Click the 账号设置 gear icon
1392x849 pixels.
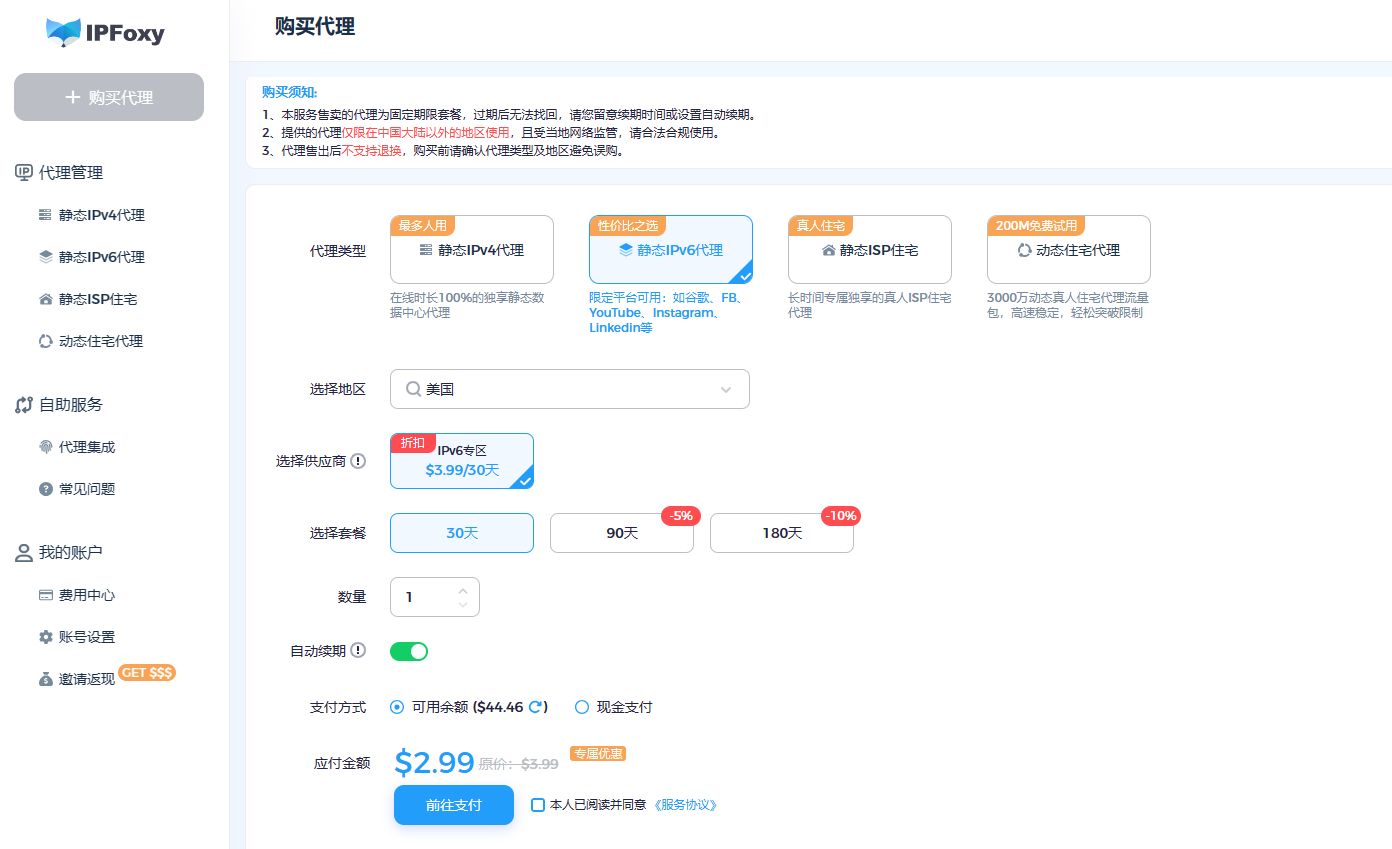45,637
